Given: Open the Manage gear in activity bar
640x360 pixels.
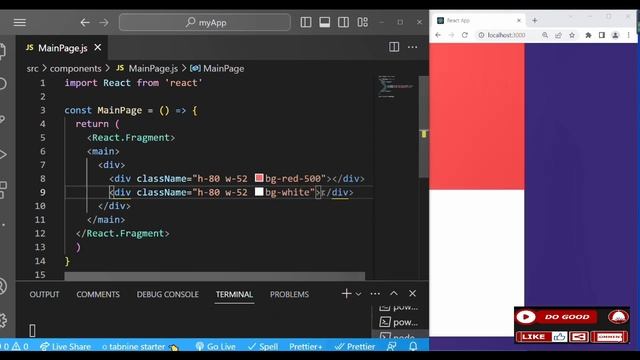Looking at the screenshot, I should point(3,320).
